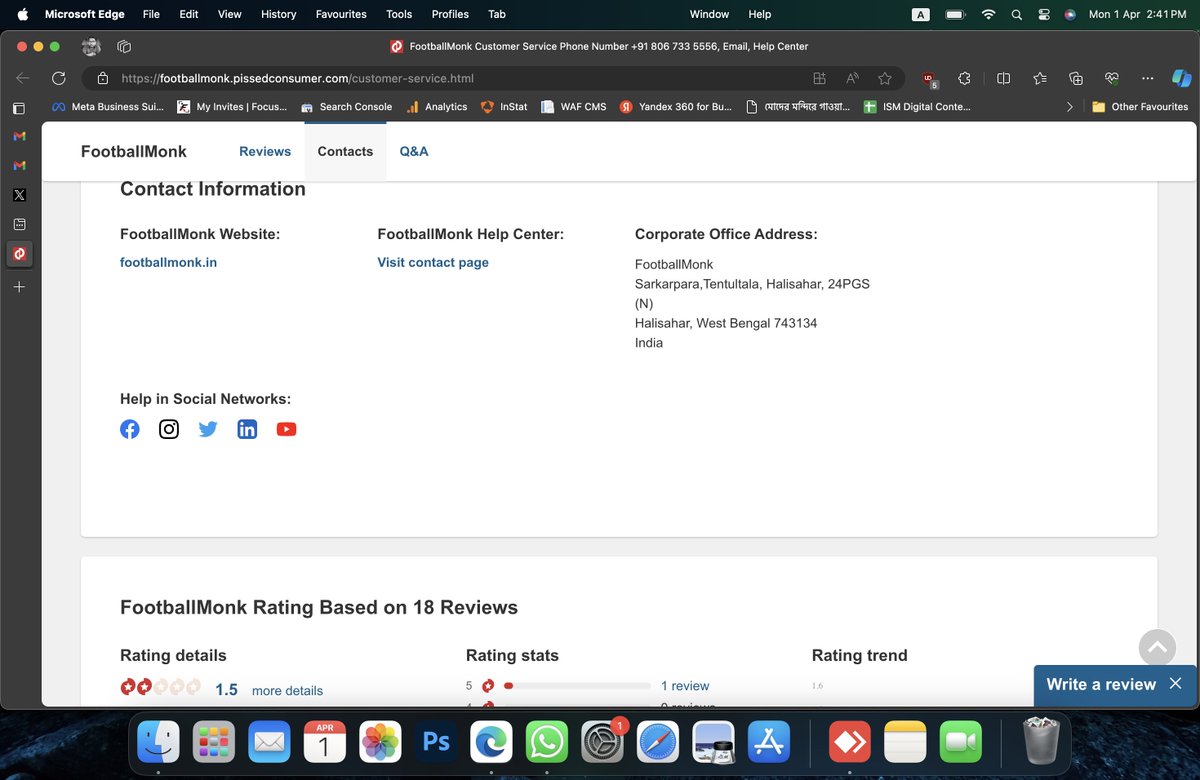Open the profile avatar menu
Viewport: 1200px width, 780px height.
point(91,46)
